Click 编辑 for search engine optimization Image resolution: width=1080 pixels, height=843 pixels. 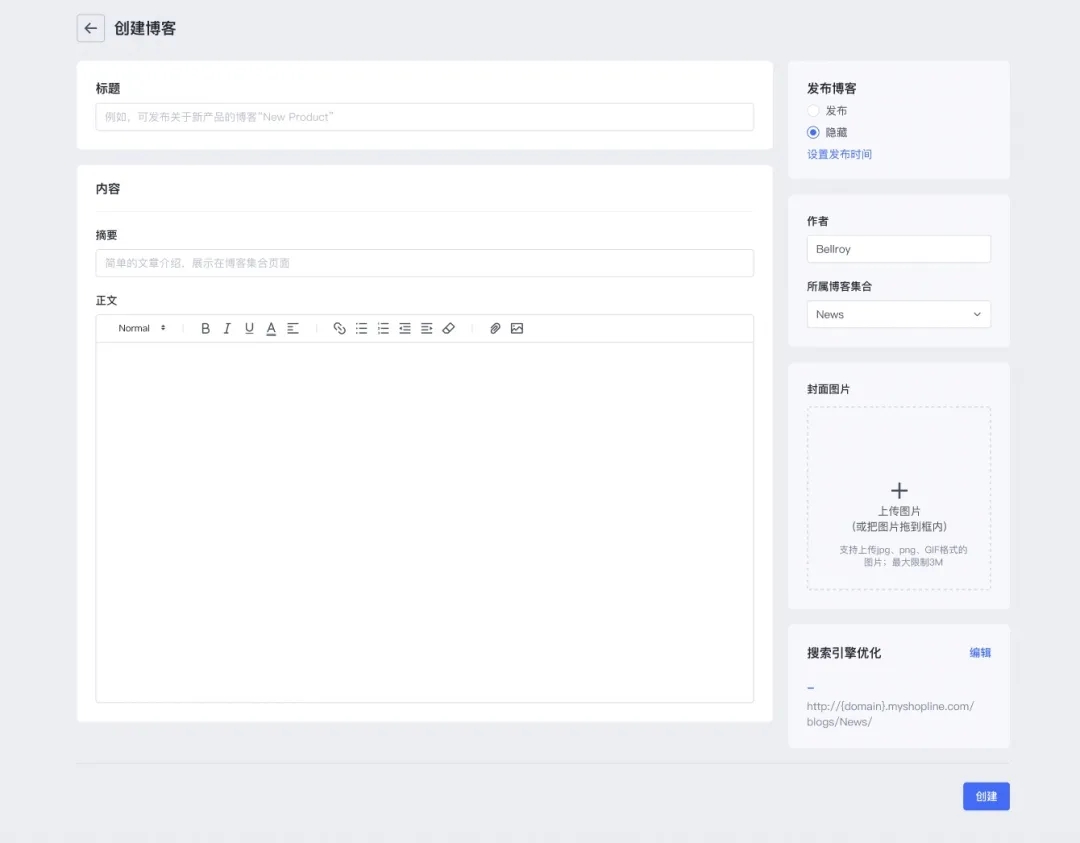980,653
